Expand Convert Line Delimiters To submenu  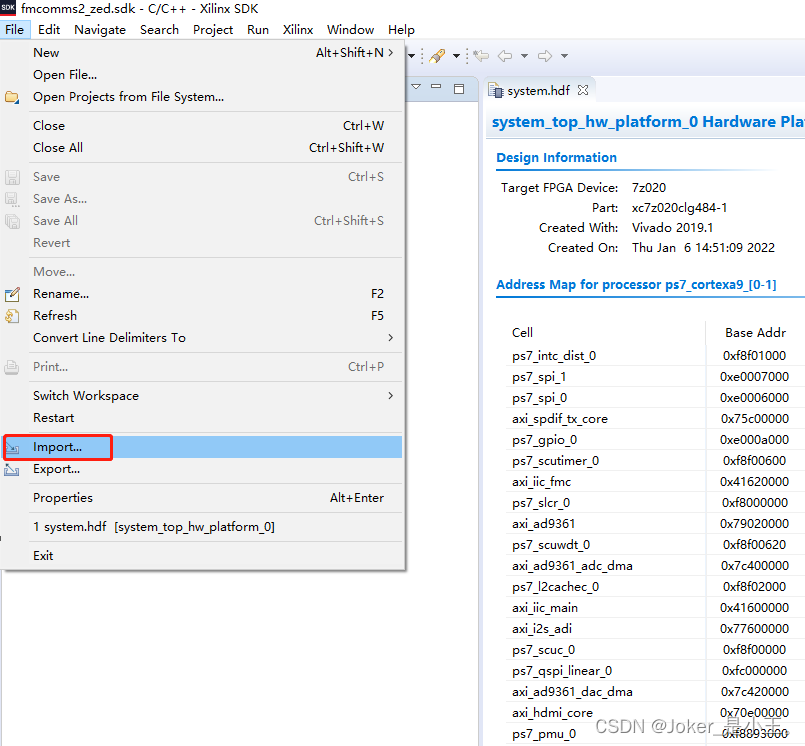coord(201,338)
